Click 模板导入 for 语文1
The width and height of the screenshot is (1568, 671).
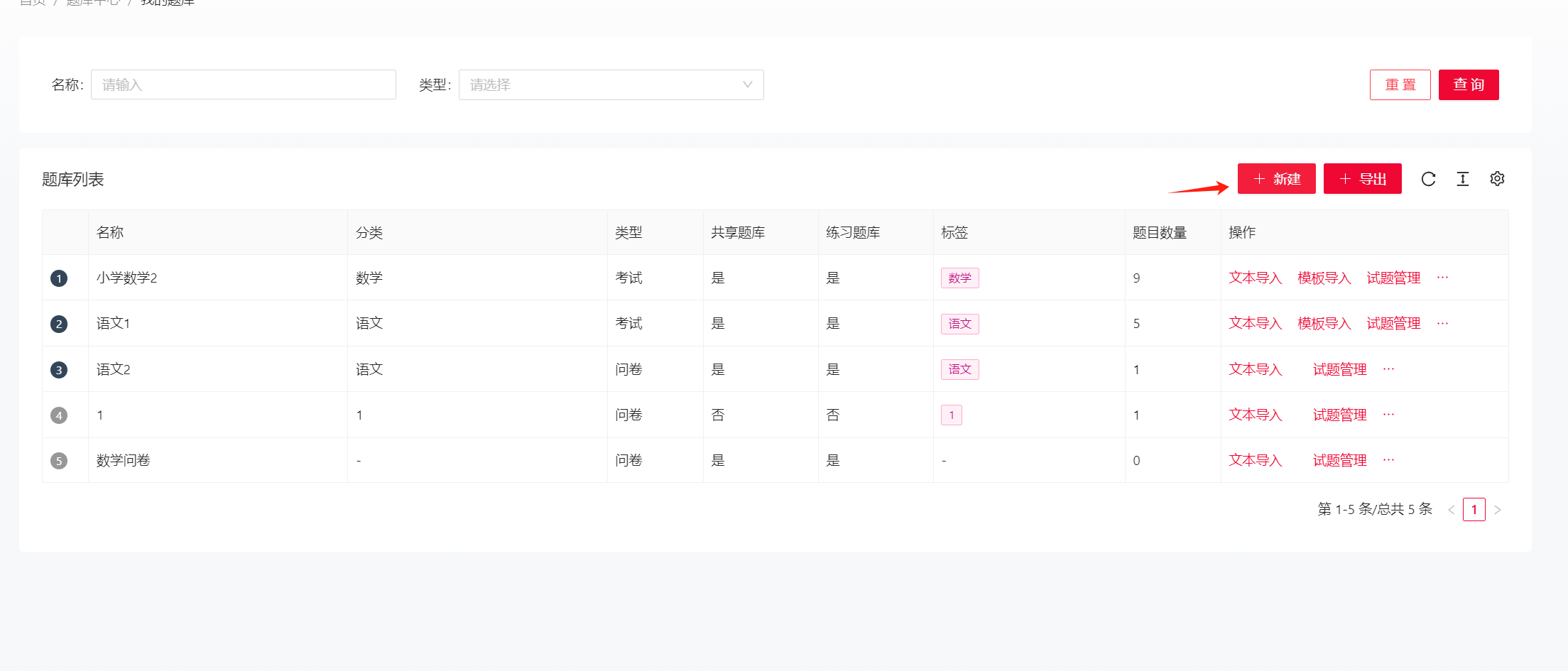click(1324, 324)
